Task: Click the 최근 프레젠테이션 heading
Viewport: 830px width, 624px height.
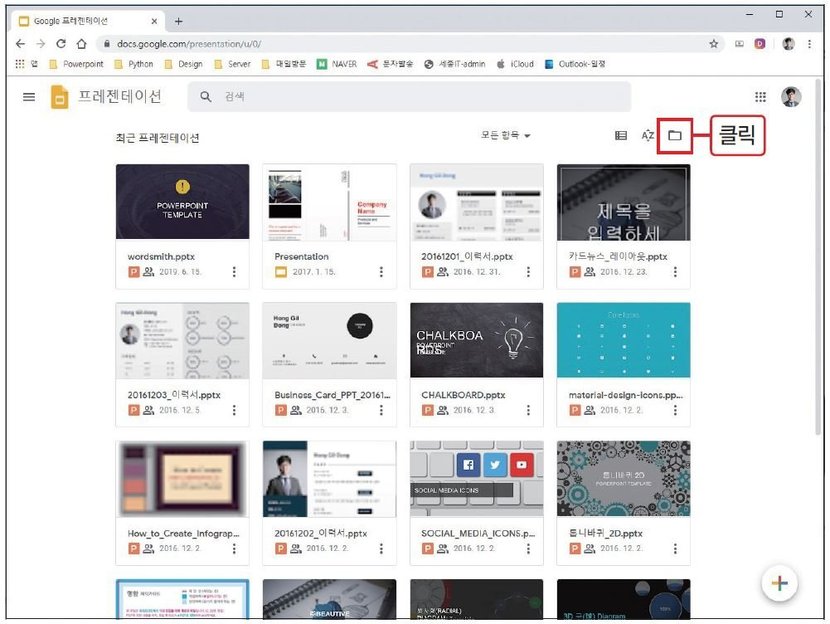Action: [157, 138]
